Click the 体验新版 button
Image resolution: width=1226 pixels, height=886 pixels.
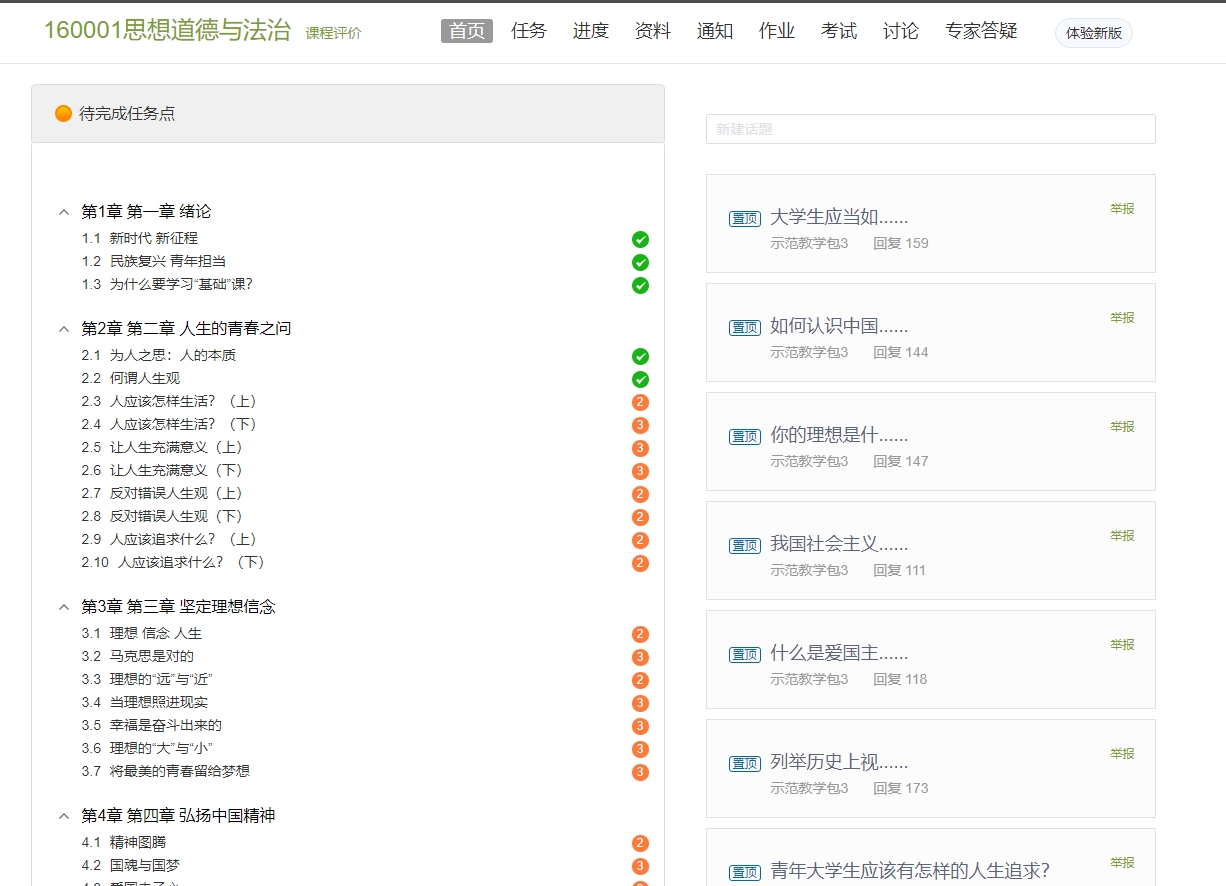[x=1093, y=33]
